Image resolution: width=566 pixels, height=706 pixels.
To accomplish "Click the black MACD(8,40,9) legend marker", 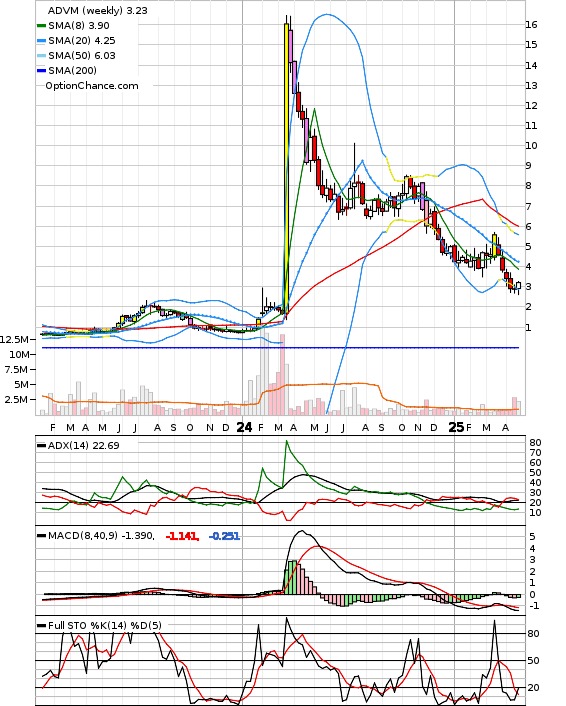I will pyautogui.click(x=41, y=536).
